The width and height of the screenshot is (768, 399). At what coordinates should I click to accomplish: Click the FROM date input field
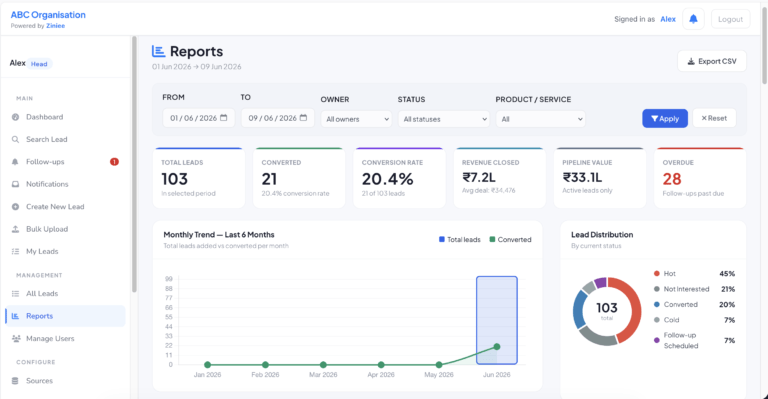point(199,118)
